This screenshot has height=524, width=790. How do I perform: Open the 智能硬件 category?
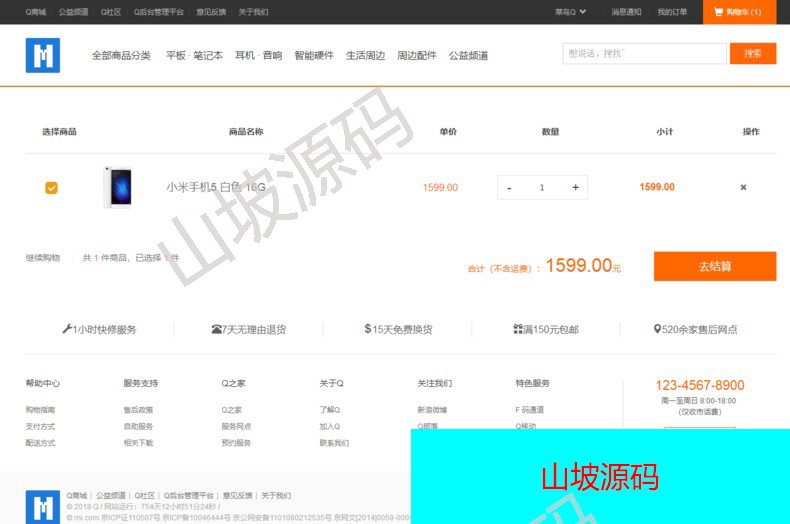click(314, 55)
